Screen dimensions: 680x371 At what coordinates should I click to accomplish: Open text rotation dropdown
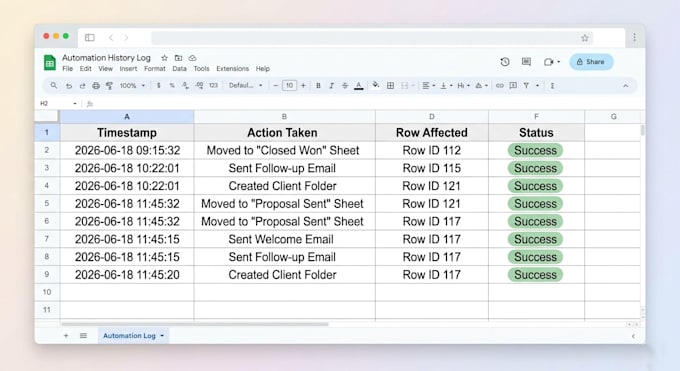point(481,86)
